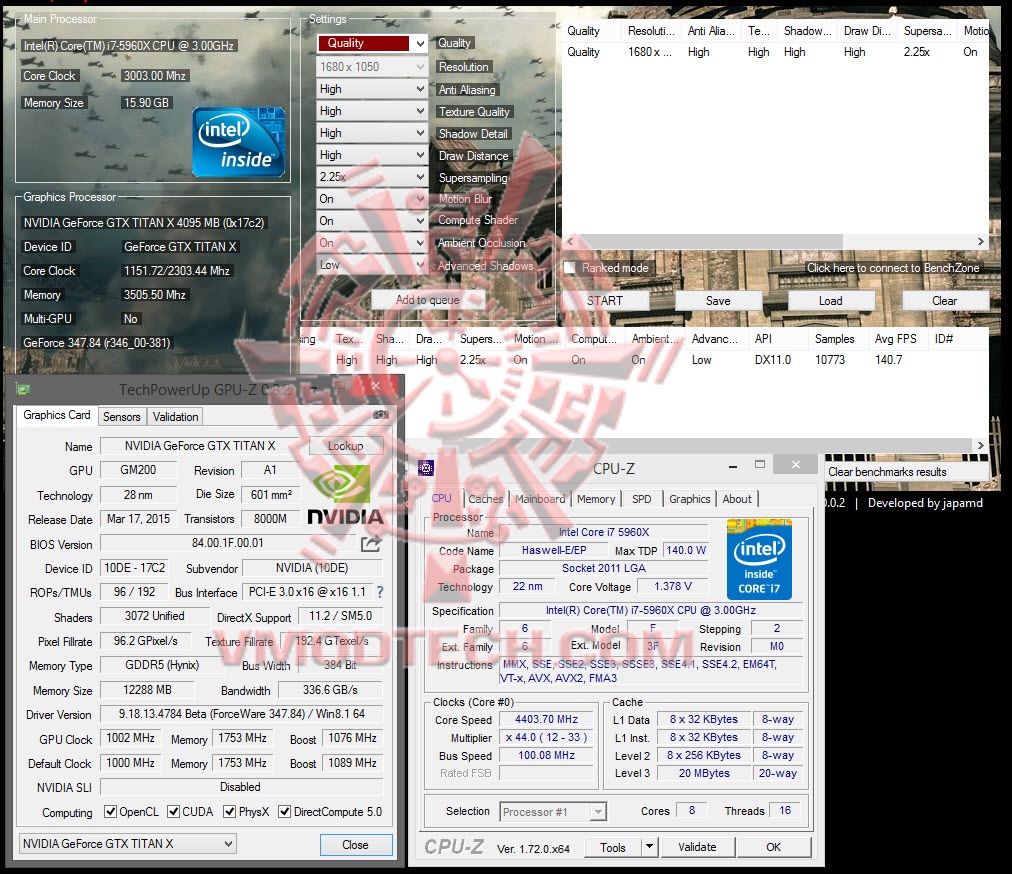1012x874 pixels.
Task: Open the Caches tab in CPU-Z
Action: pyautogui.click(x=485, y=498)
